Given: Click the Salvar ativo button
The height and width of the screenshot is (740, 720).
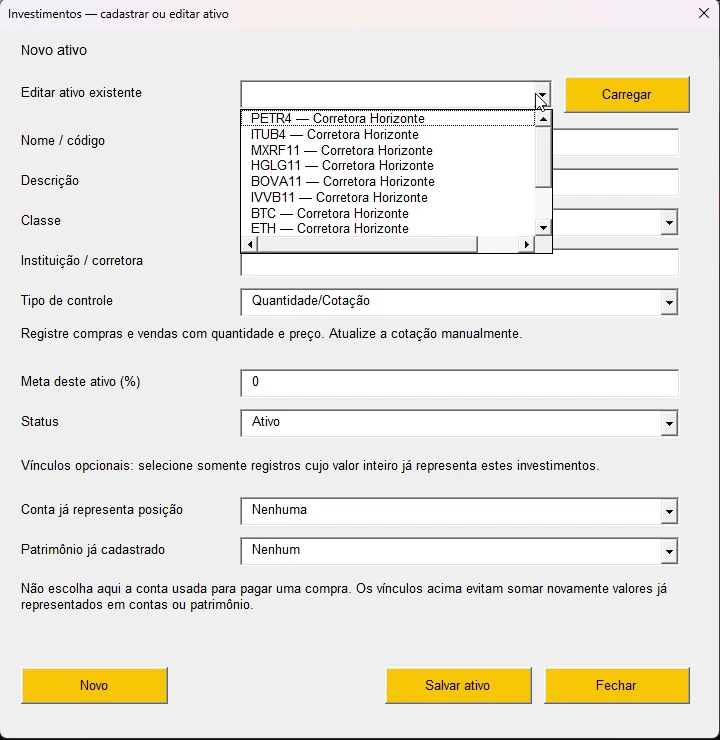Looking at the screenshot, I should pos(458,685).
